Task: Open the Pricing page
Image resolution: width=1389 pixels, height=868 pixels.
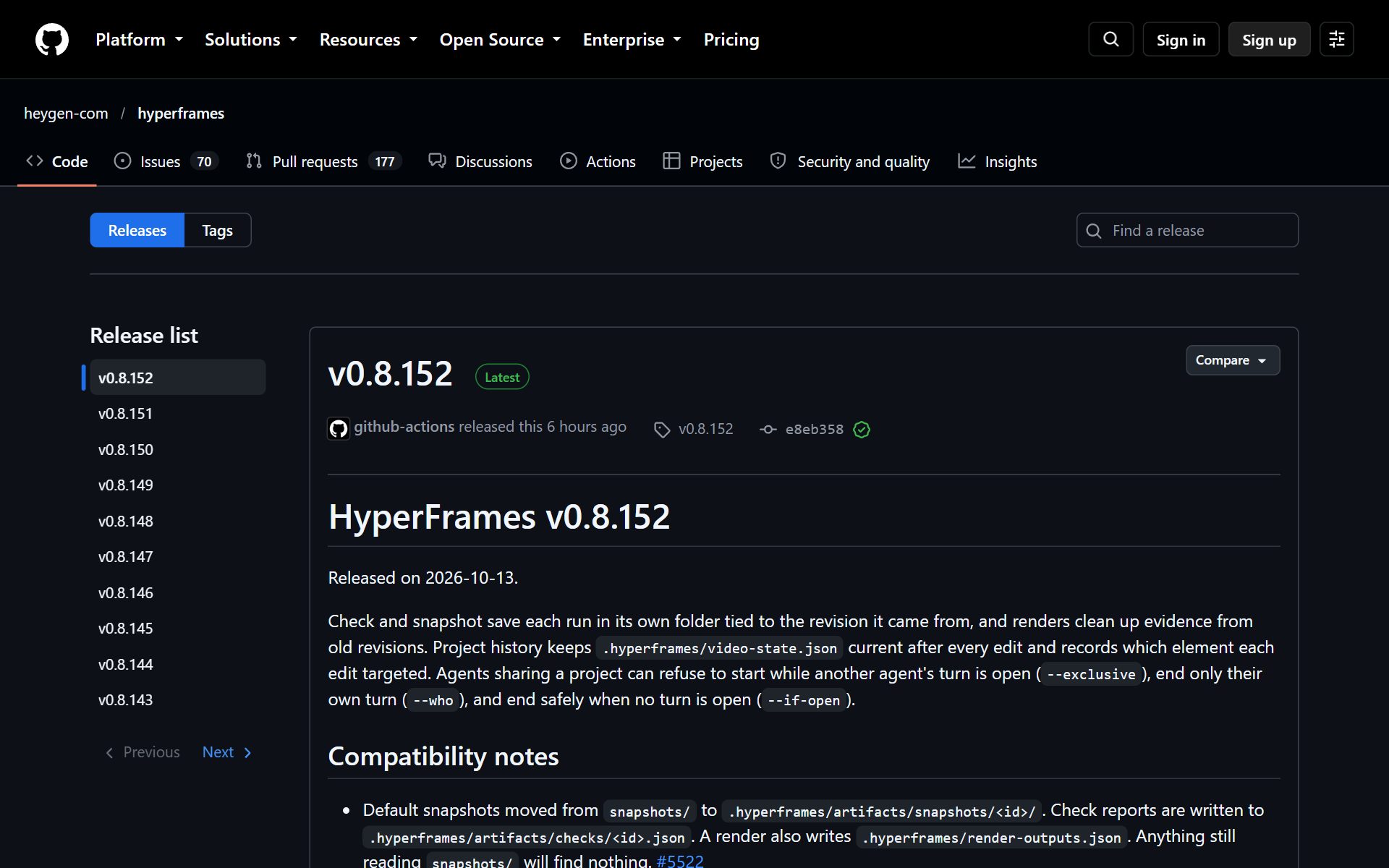Action: coord(731,40)
